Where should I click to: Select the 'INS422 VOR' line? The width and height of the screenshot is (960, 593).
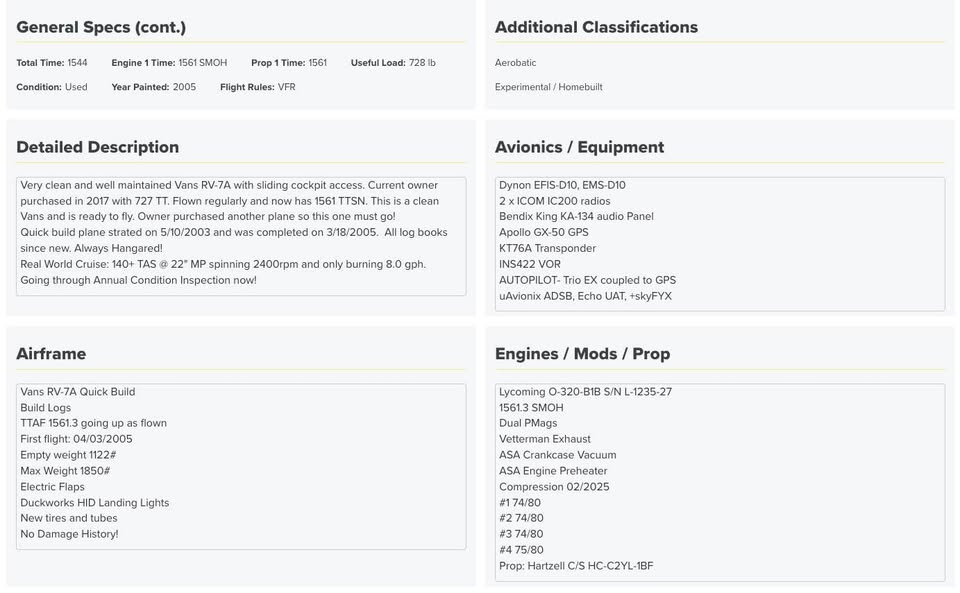tap(530, 264)
